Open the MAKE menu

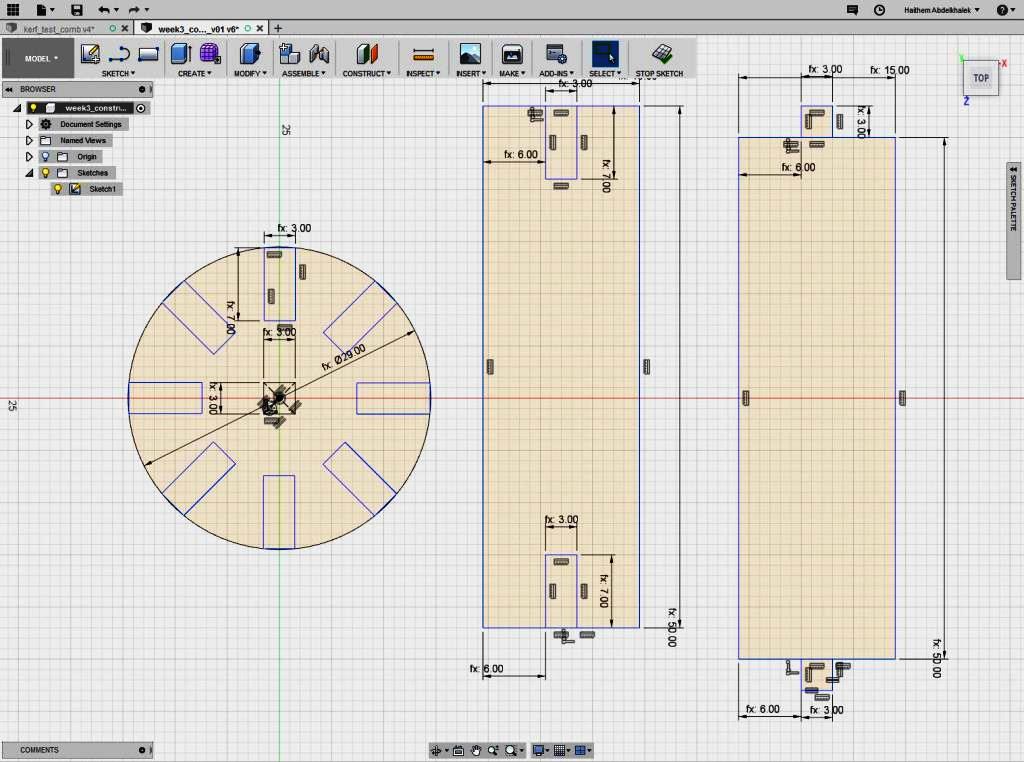pos(512,74)
